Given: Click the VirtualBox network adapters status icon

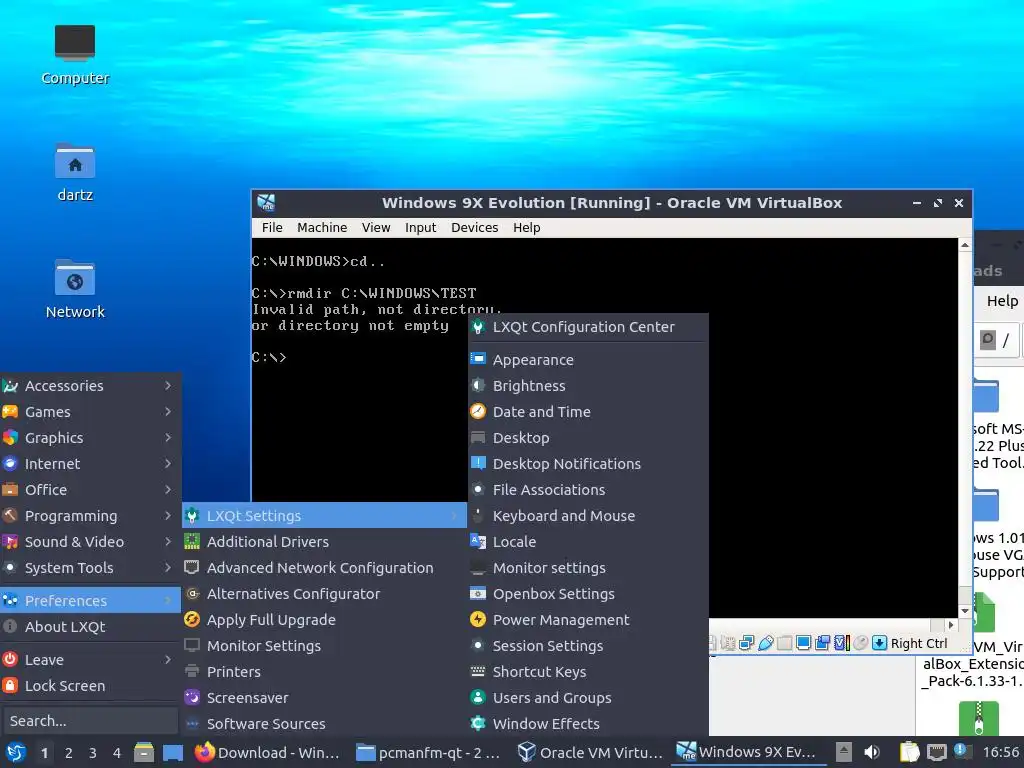Looking at the screenshot, I should [x=746, y=643].
